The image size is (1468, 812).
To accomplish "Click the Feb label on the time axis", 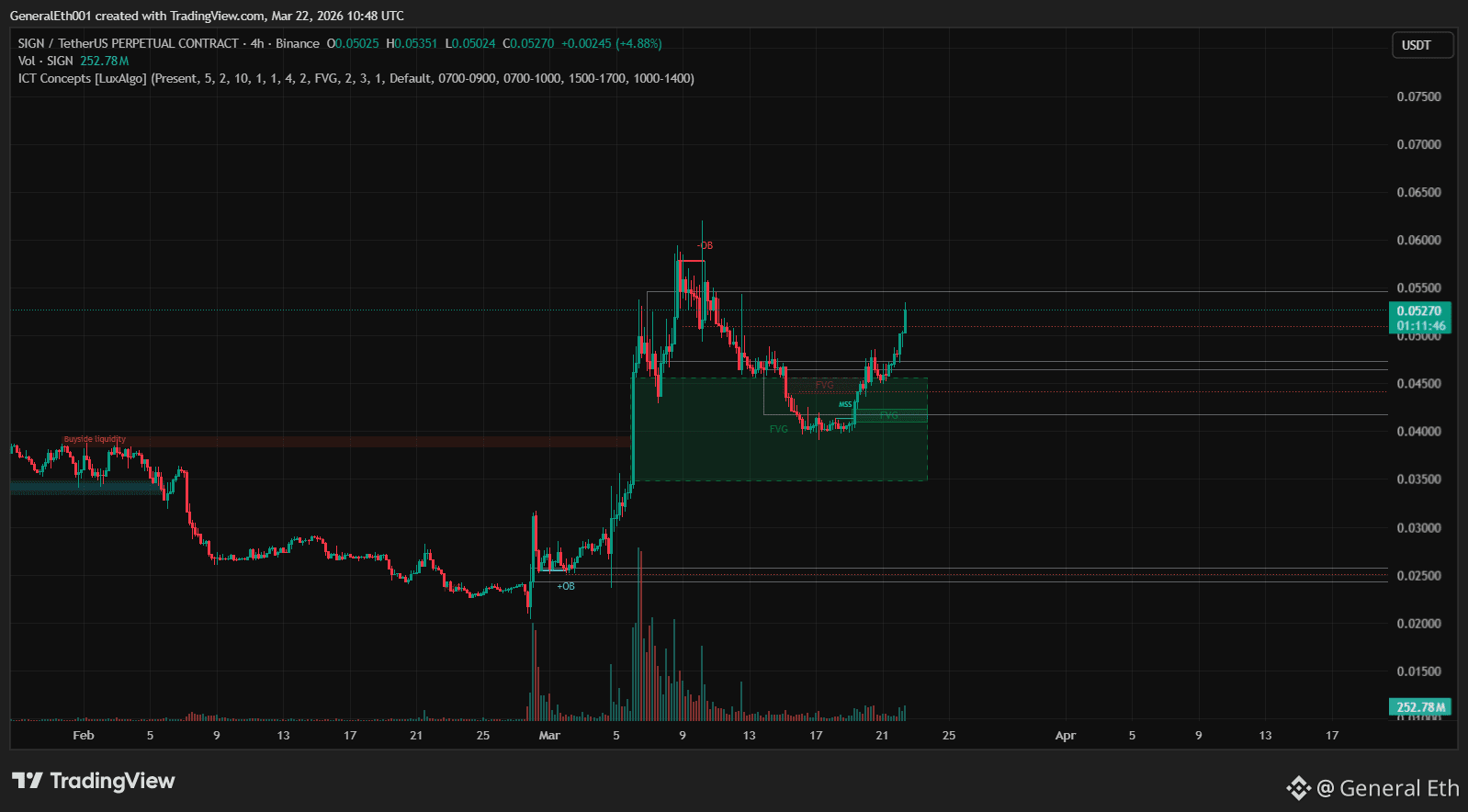I will point(84,735).
